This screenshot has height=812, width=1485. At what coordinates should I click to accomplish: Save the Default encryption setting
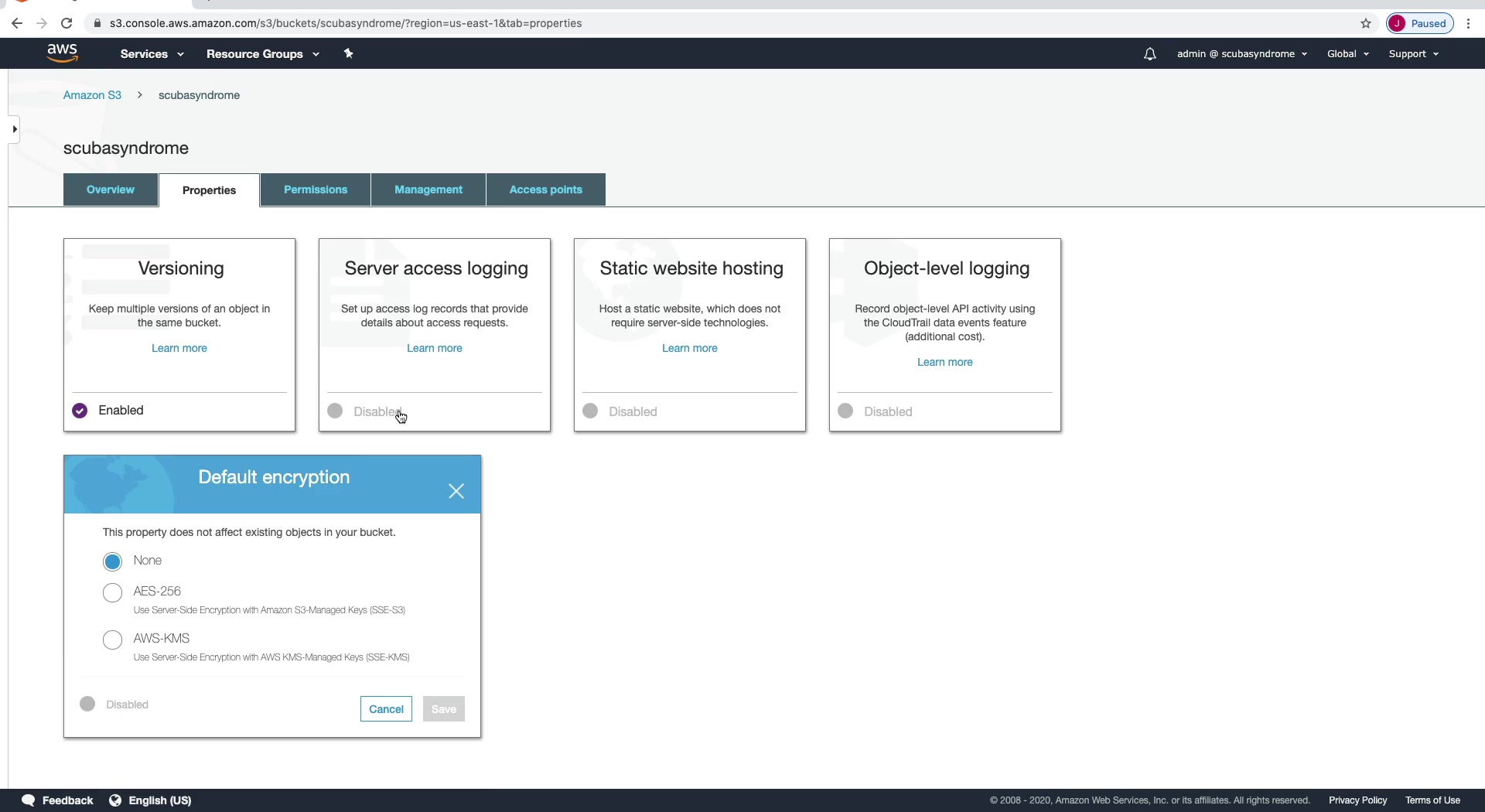coord(444,709)
